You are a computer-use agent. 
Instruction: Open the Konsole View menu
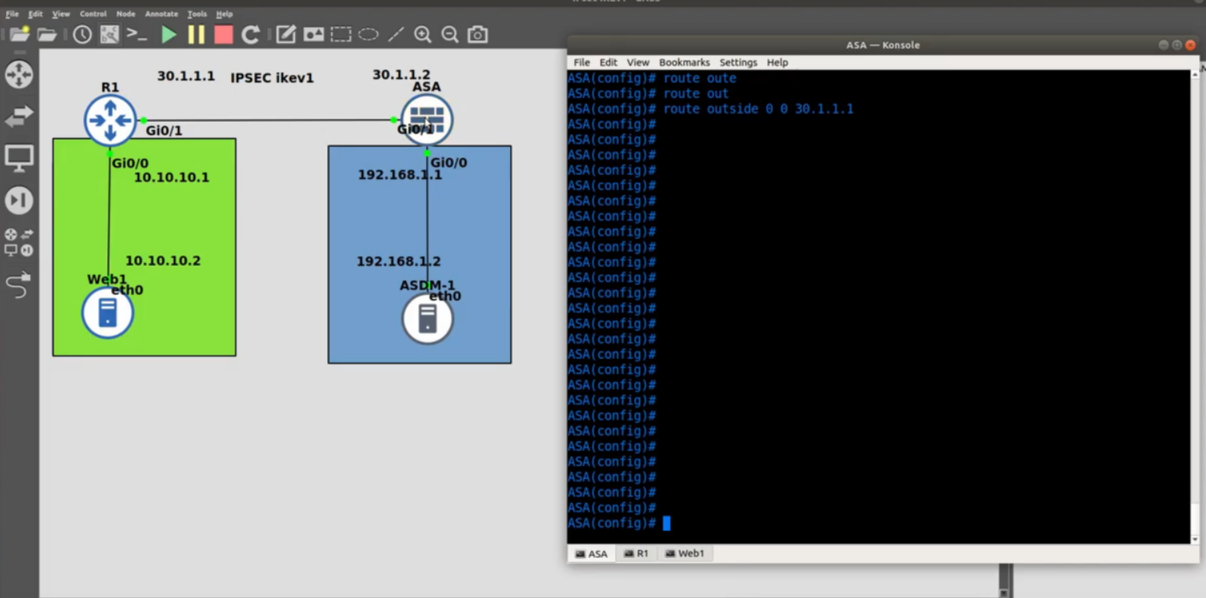(x=638, y=62)
